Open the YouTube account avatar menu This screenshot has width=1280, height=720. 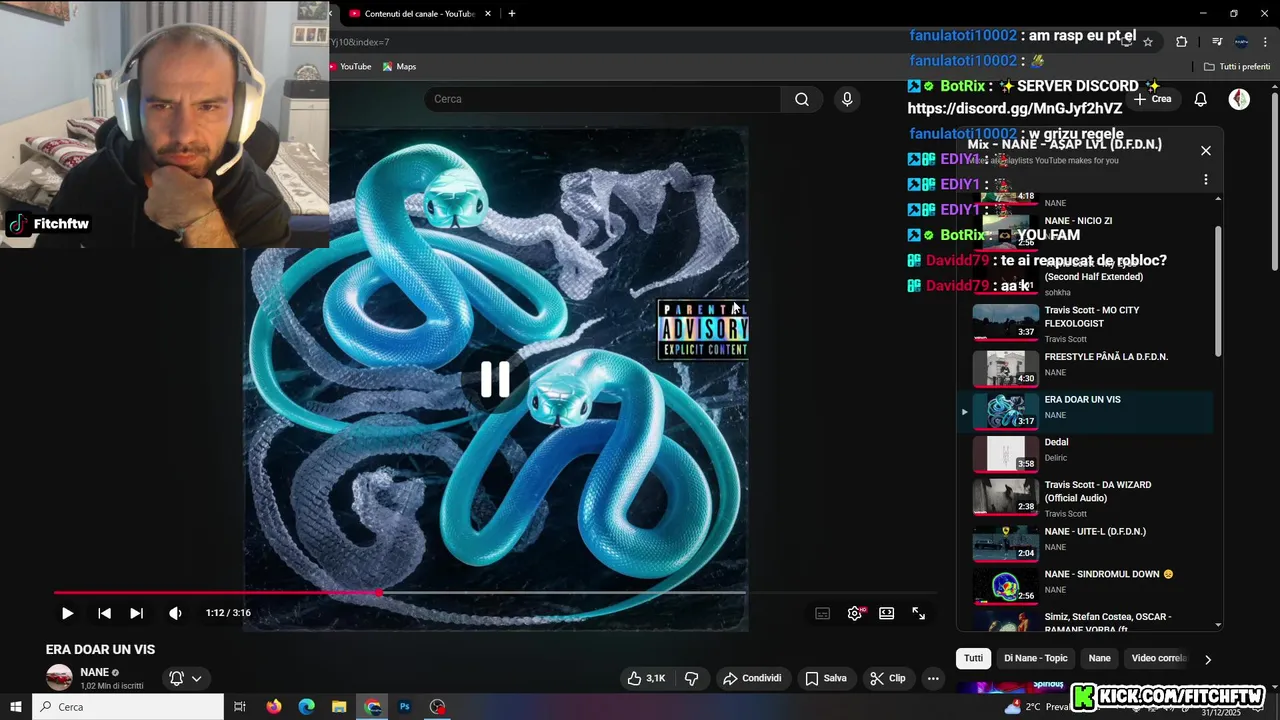pos(1239,99)
